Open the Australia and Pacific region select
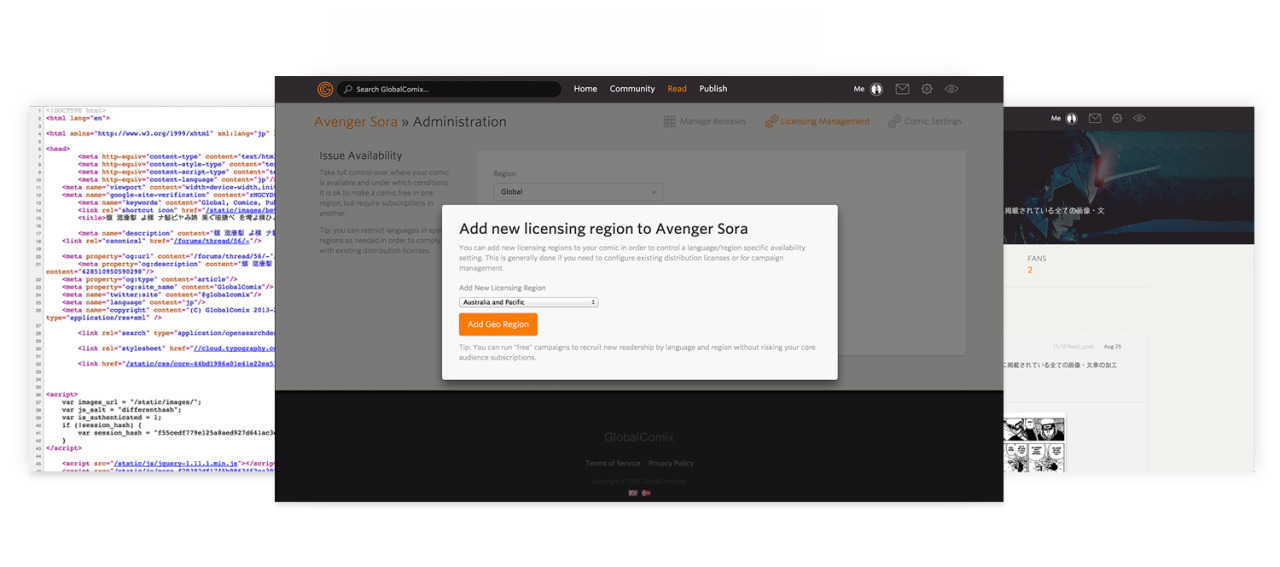1280x567 pixels. [x=528, y=302]
